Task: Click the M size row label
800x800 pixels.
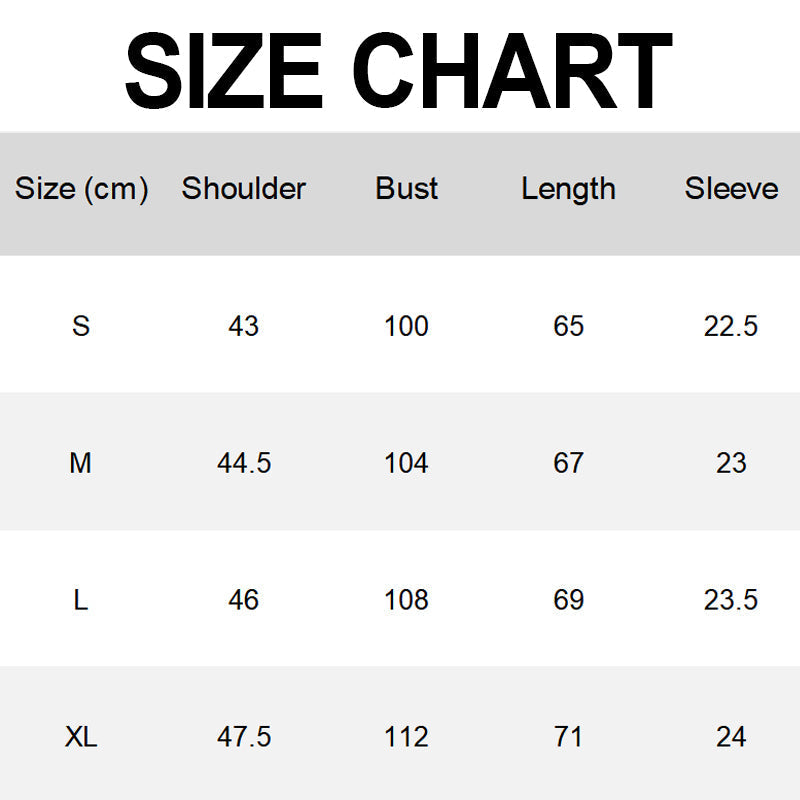Action: pyautogui.click(x=81, y=463)
